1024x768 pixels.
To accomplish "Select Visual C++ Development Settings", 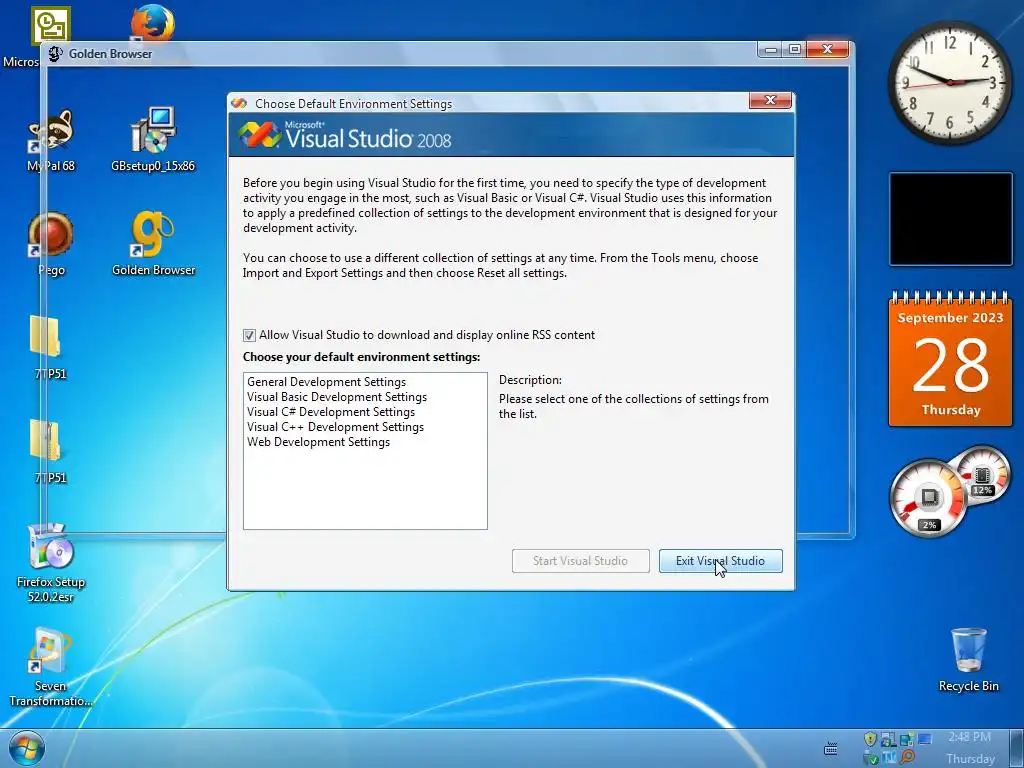I will click(336, 427).
